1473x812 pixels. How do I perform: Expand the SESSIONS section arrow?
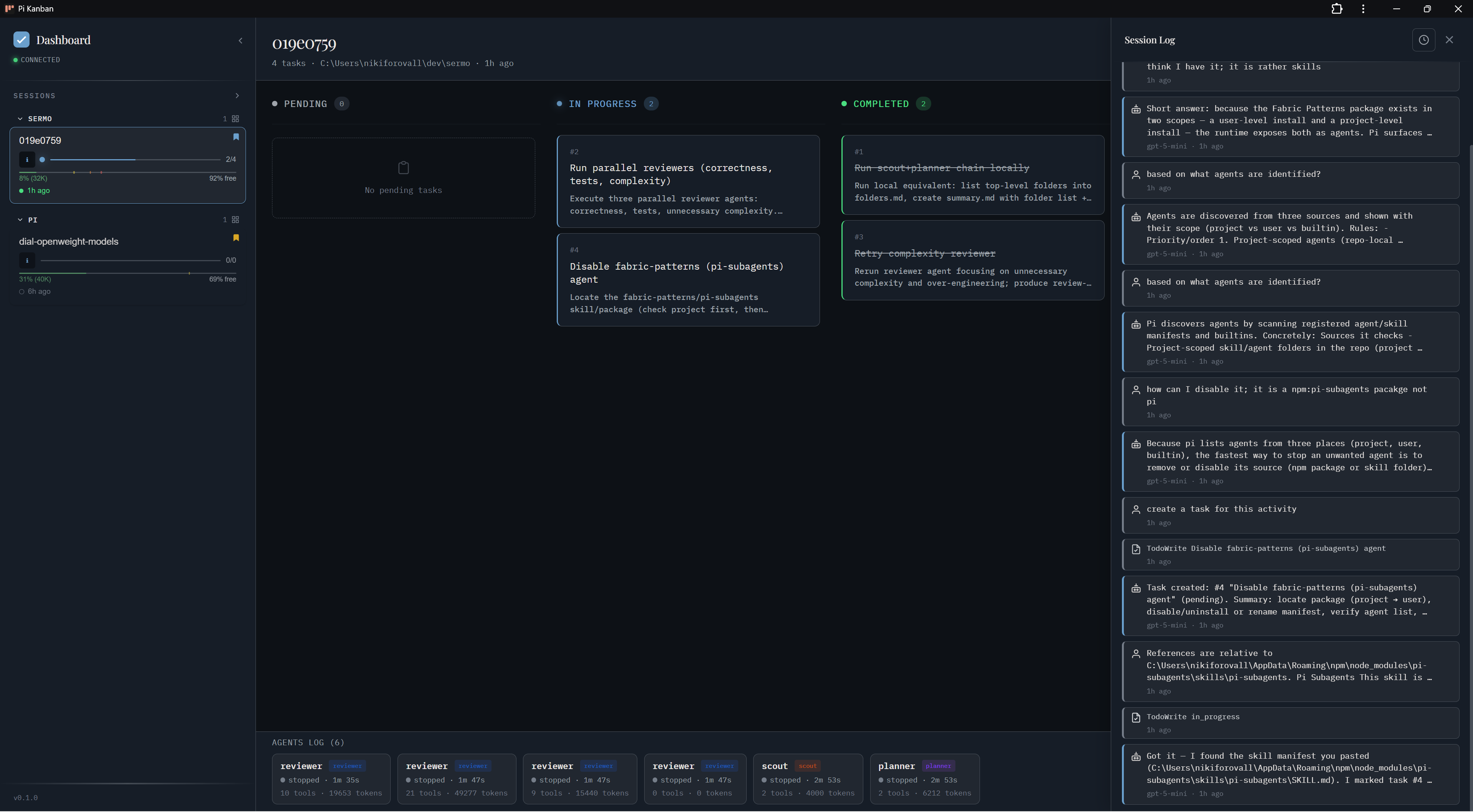coord(237,96)
